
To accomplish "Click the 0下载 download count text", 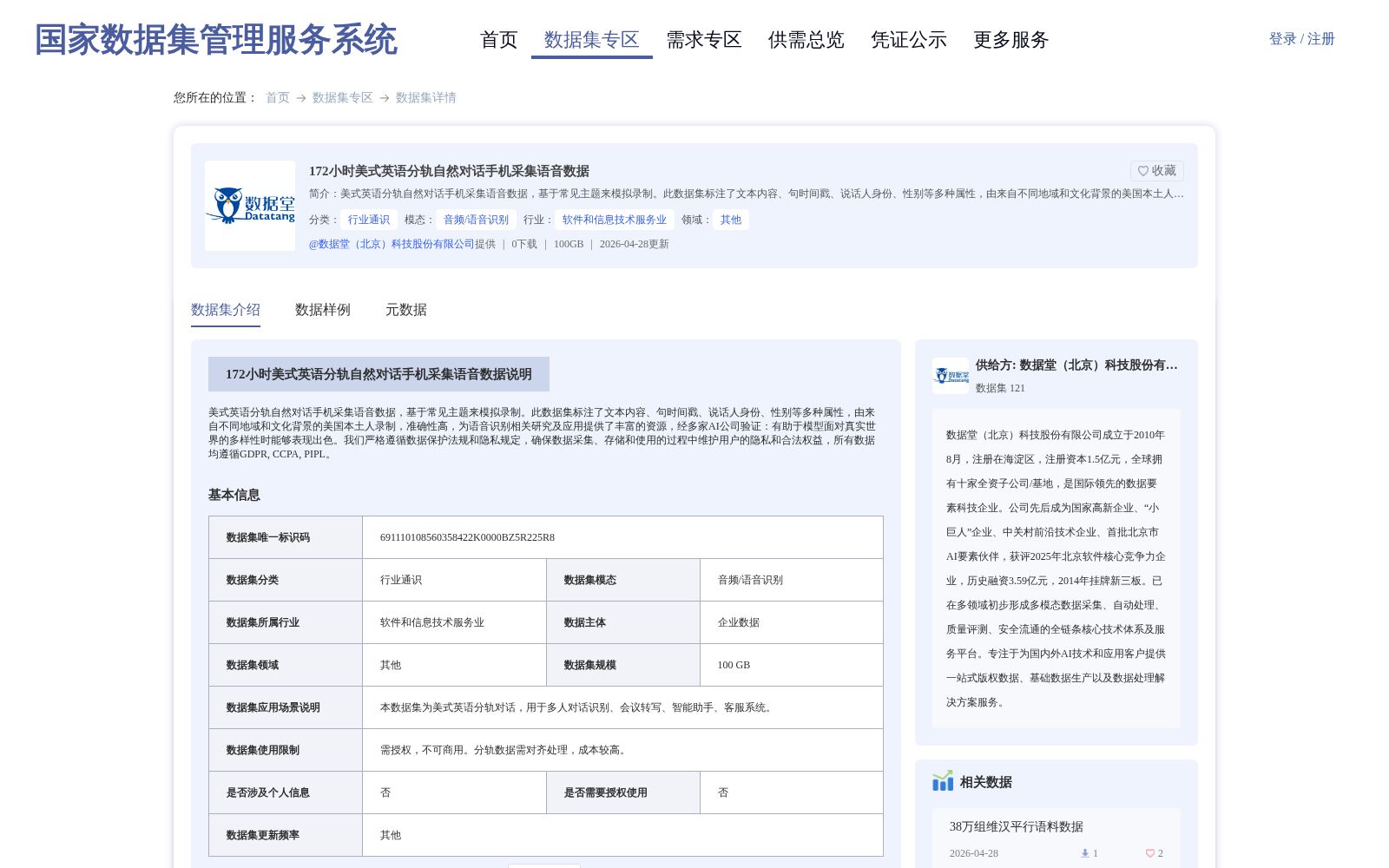I will click(524, 244).
